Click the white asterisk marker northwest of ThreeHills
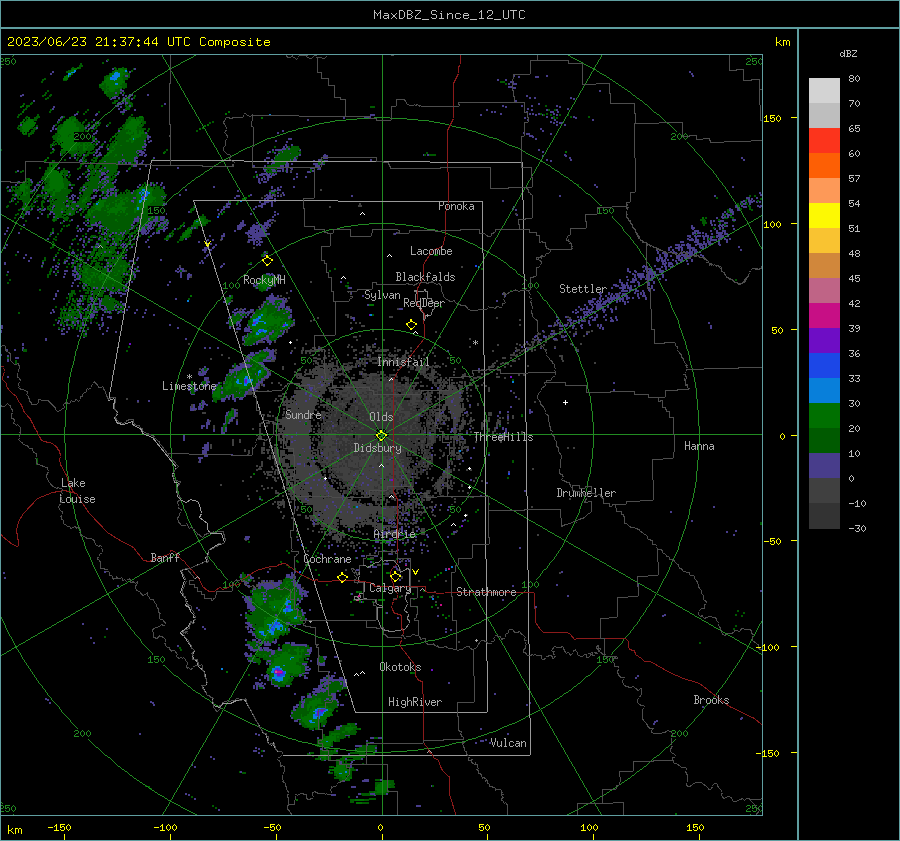This screenshot has height=841, width=900. pos(475,343)
